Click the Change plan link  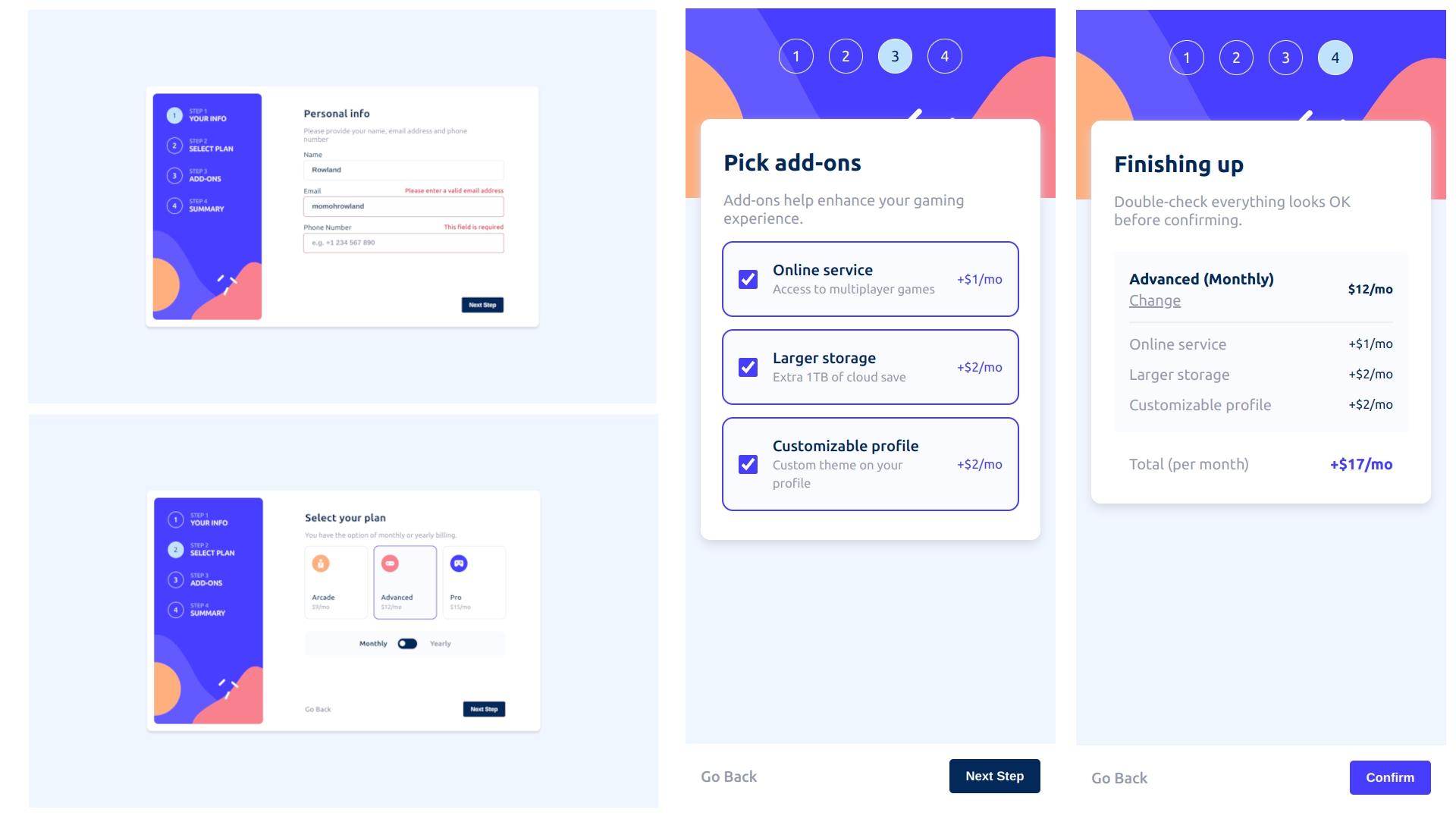[x=1155, y=300]
